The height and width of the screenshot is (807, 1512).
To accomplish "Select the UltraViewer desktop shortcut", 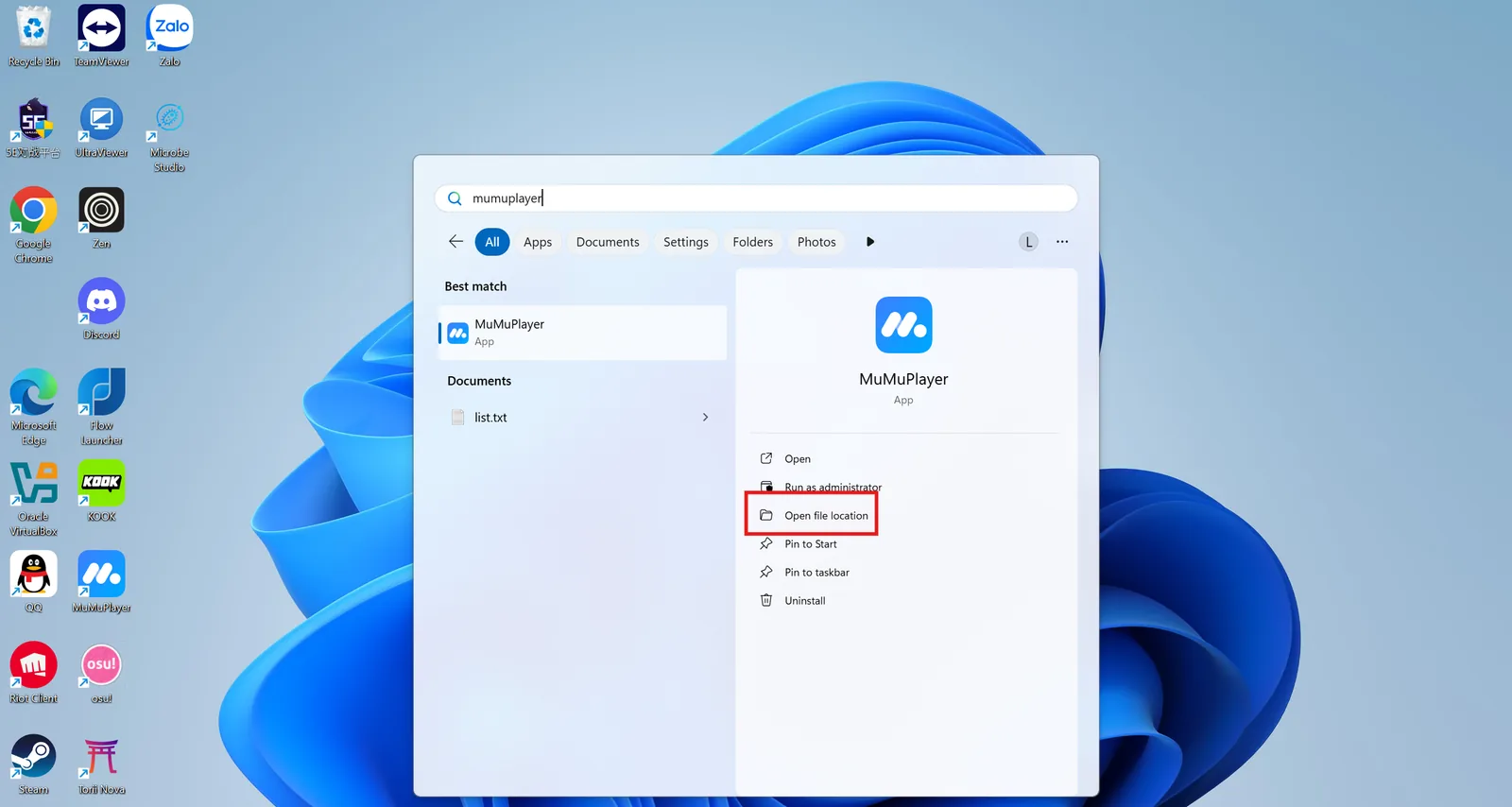I will [101, 128].
